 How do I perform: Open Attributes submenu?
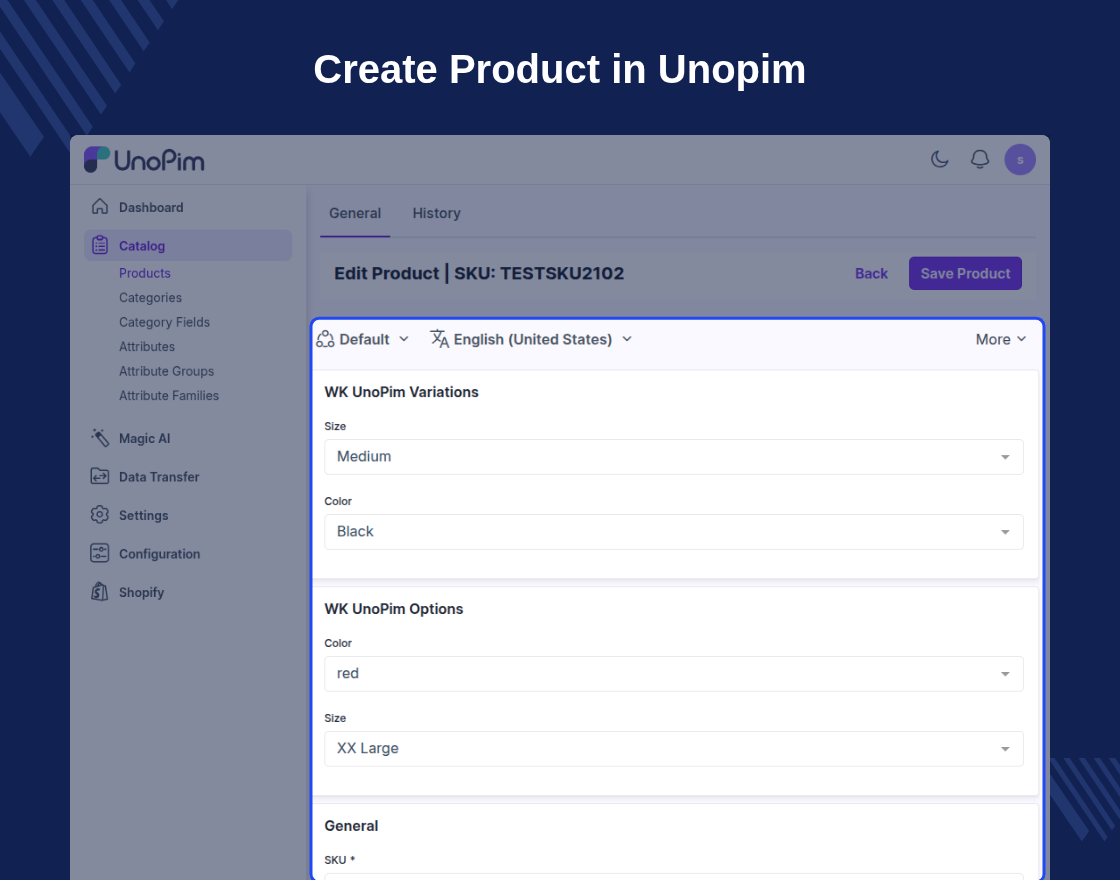[x=146, y=346]
